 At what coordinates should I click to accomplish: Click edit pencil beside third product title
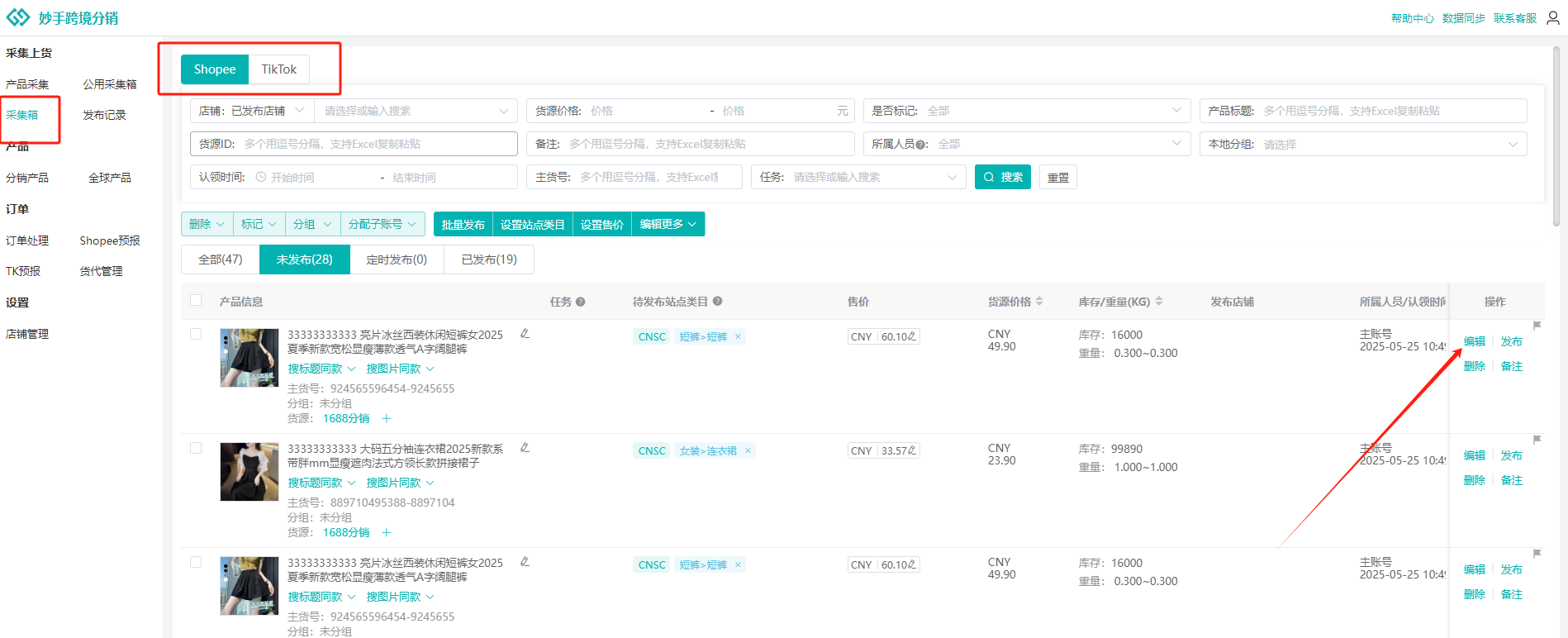coord(525,562)
